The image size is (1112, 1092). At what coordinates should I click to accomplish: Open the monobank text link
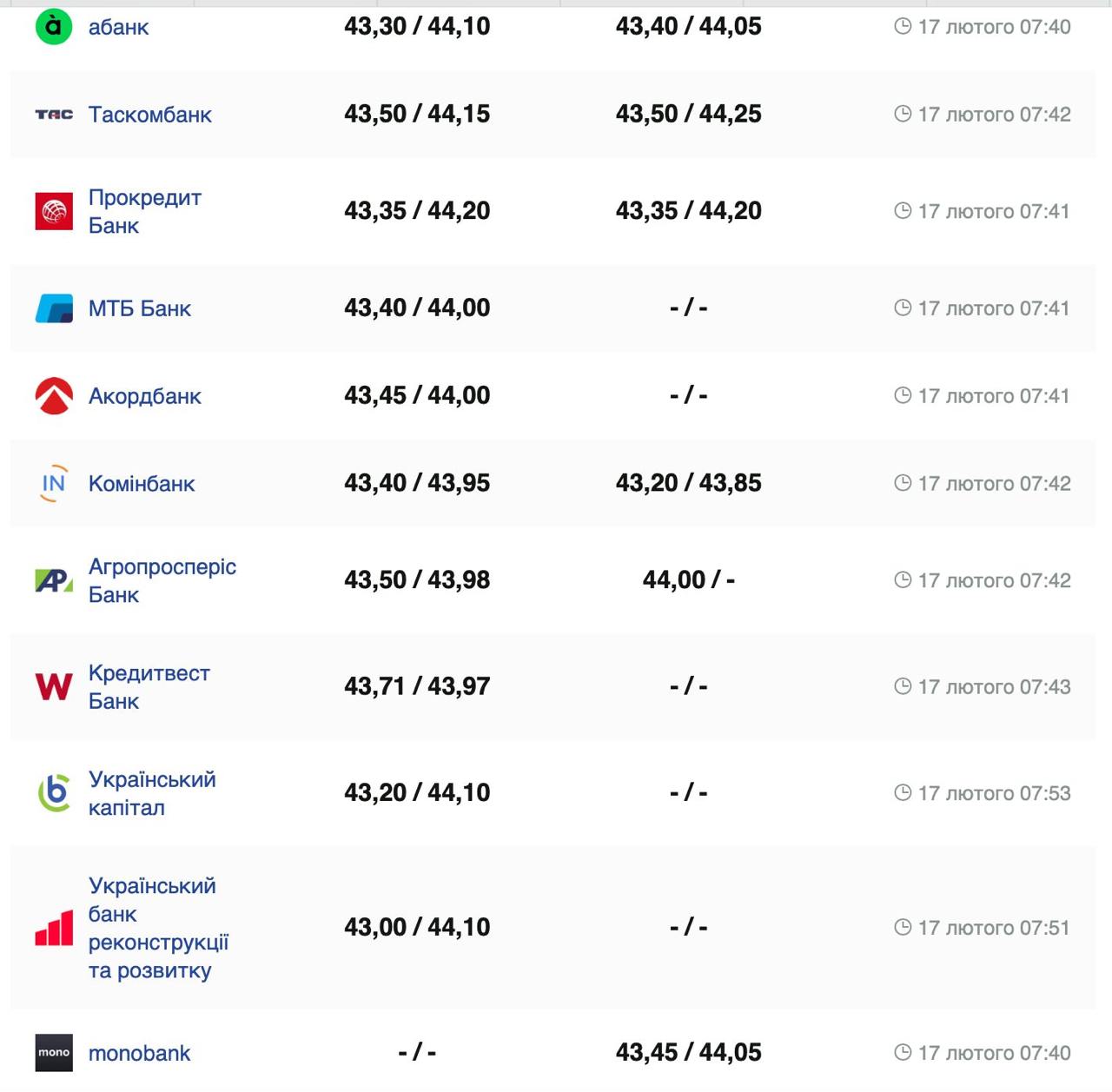(139, 1054)
